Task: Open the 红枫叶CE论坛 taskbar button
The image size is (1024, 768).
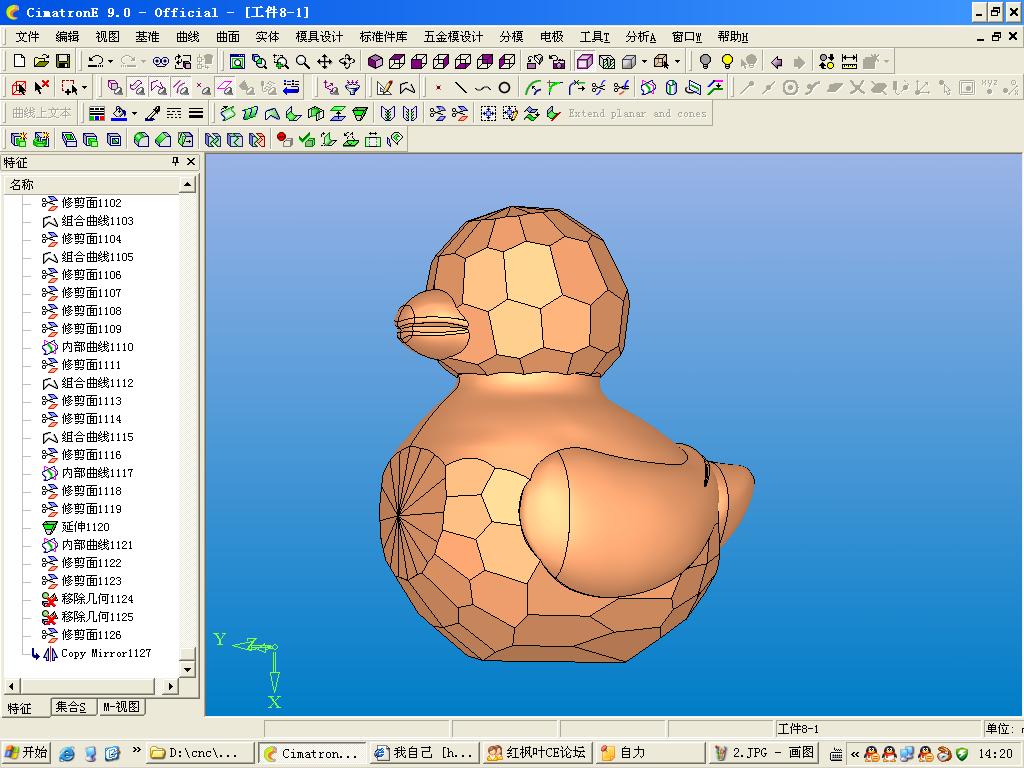Action: click(x=539, y=752)
